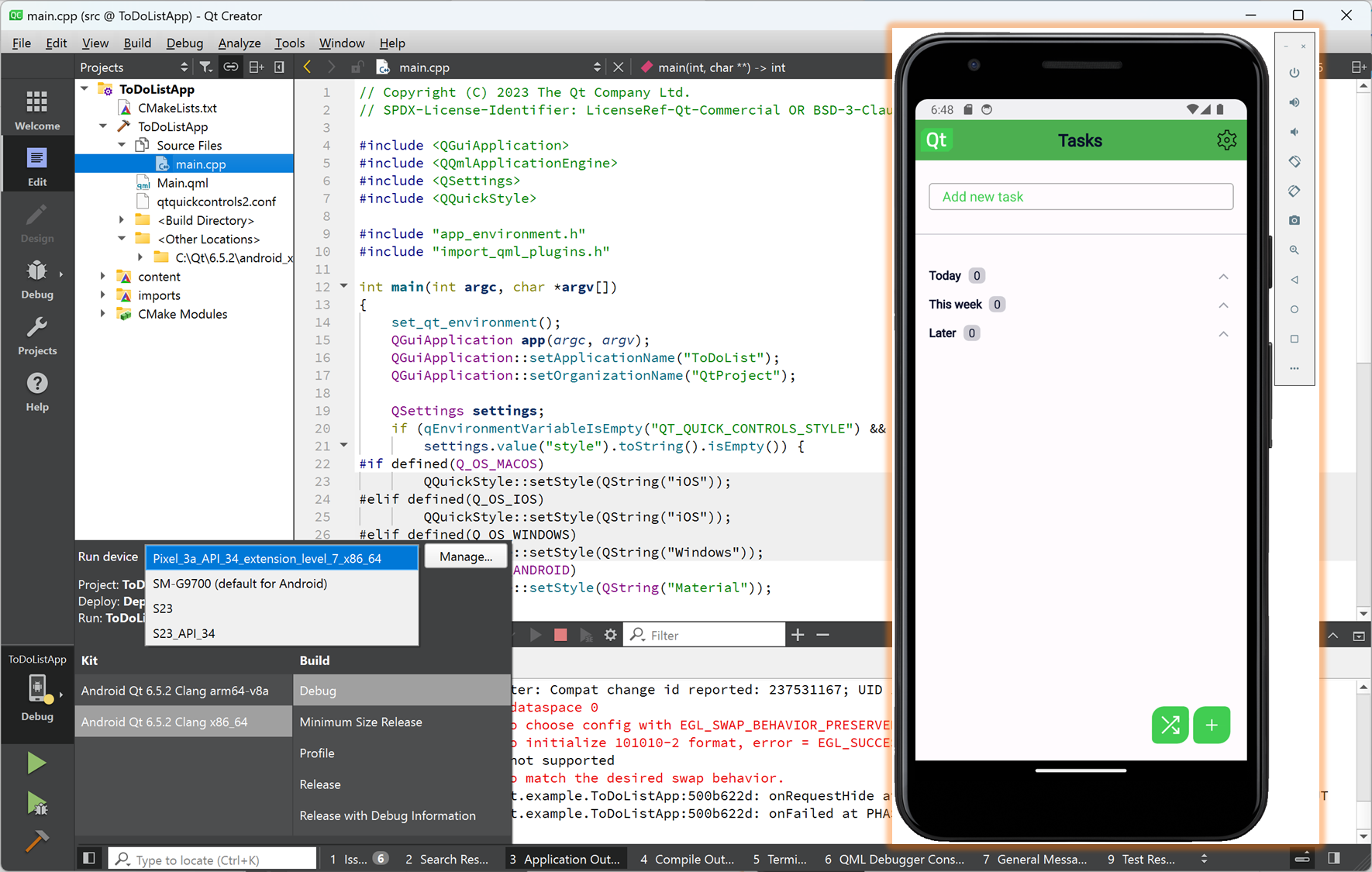1372x872 pixels.
Task: Split the Projects side pane
Action: pos(257,67)
